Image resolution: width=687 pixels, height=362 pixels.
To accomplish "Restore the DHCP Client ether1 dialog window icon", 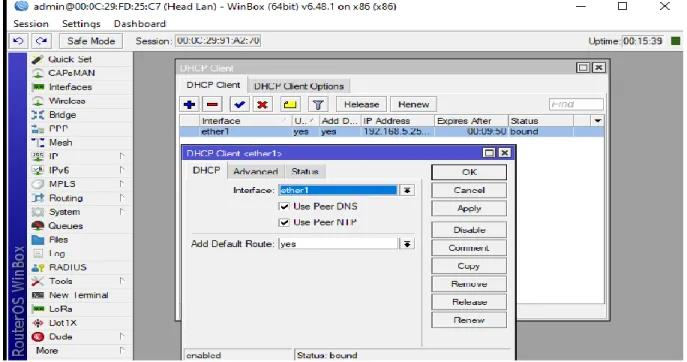I will point(489,153).
